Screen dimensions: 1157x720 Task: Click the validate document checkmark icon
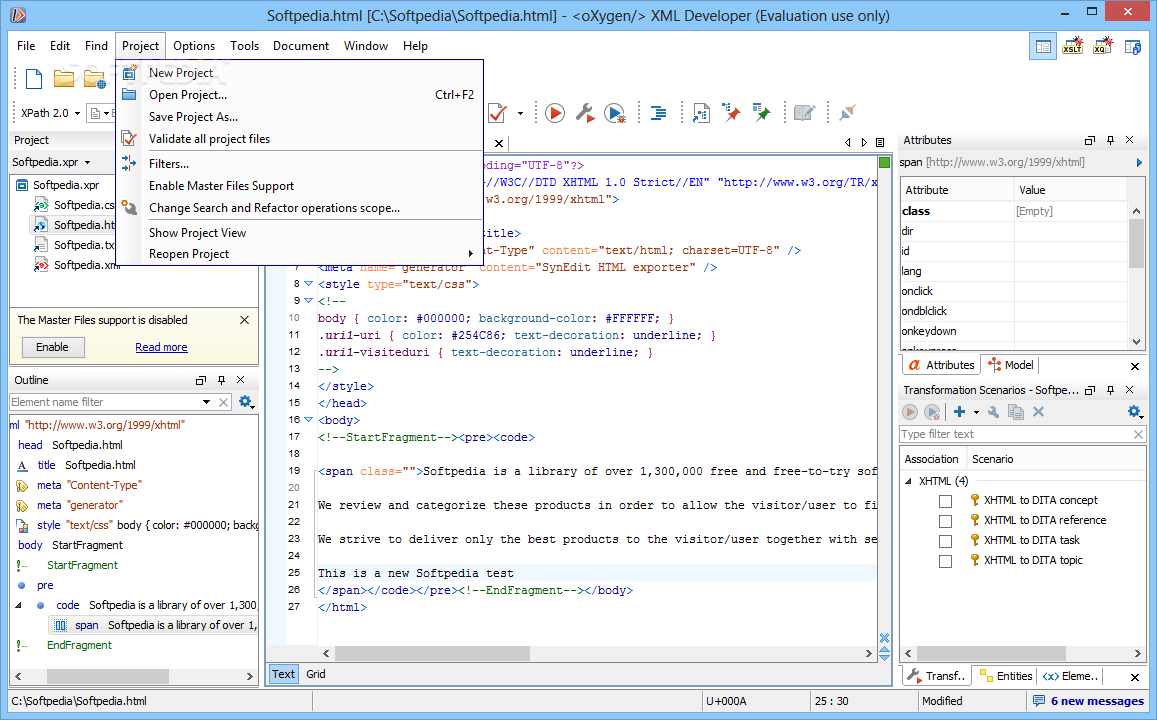[x=497, y=113]
